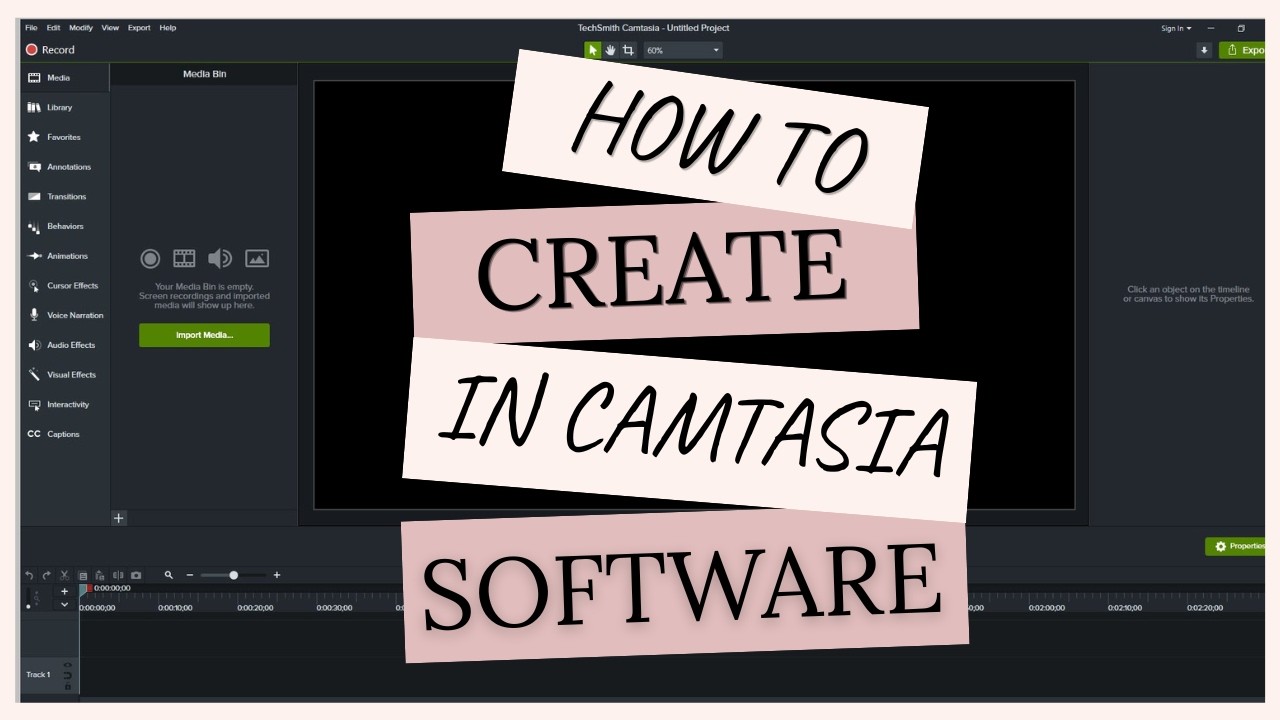
Task: Open the File menu
Action: click(31, 28)
